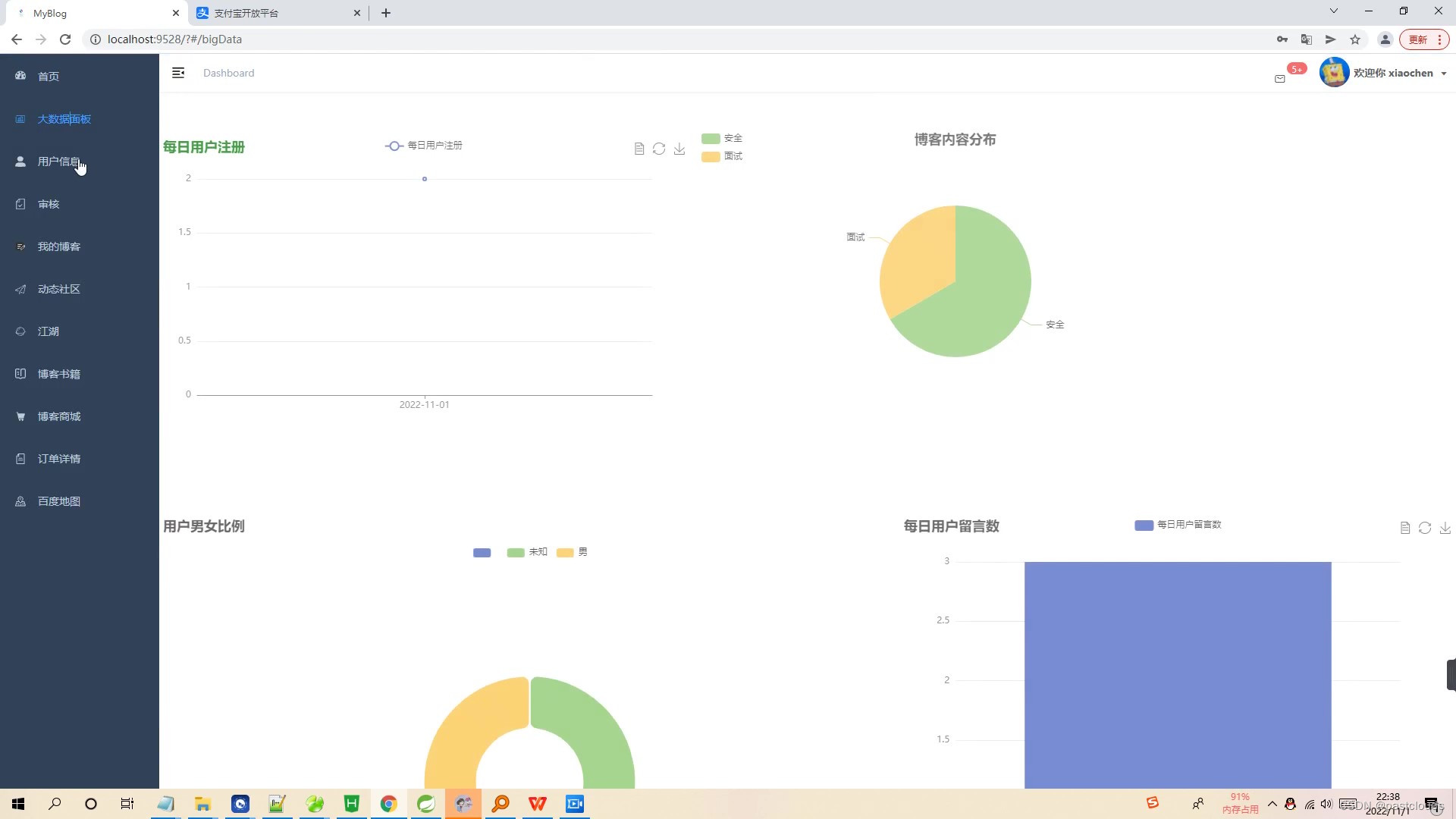
Task: Click the 更新 button in Chrome toolbar
Action: click(1418, 39)
